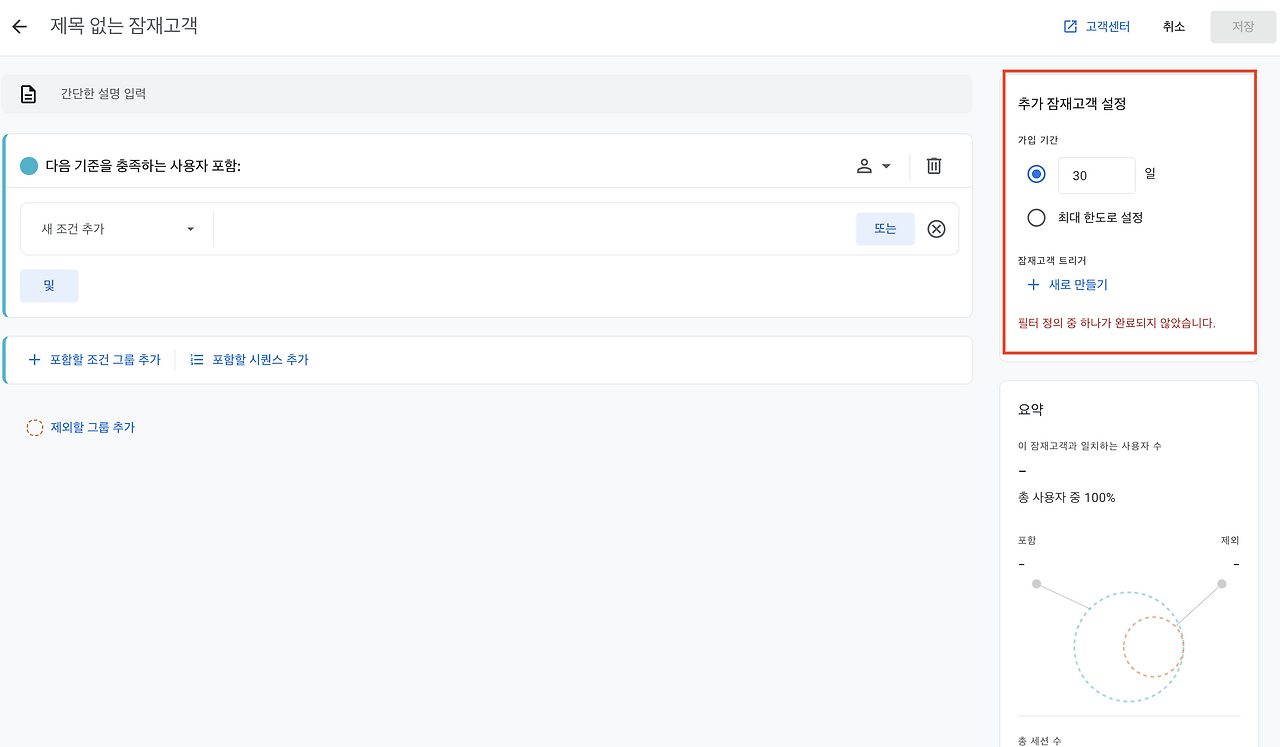This screenshot has width=1280, height=747.
Task: Add 포함할 시퀀스 추가
Action: tap(249, 360)
